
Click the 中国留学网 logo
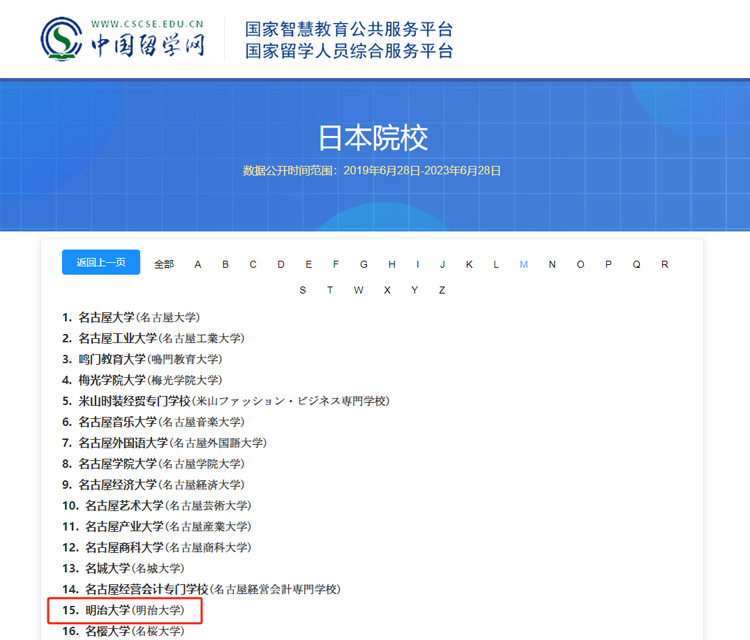(122, 39)
